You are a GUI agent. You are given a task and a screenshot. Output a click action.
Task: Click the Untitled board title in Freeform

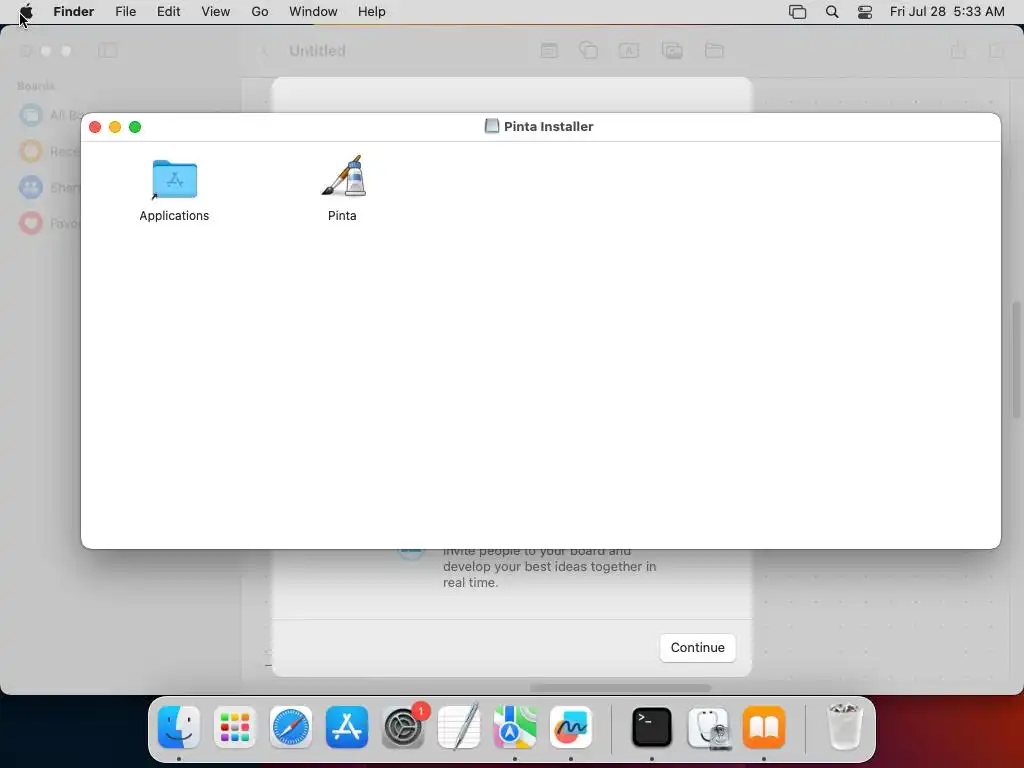click(x=317, y=50)
